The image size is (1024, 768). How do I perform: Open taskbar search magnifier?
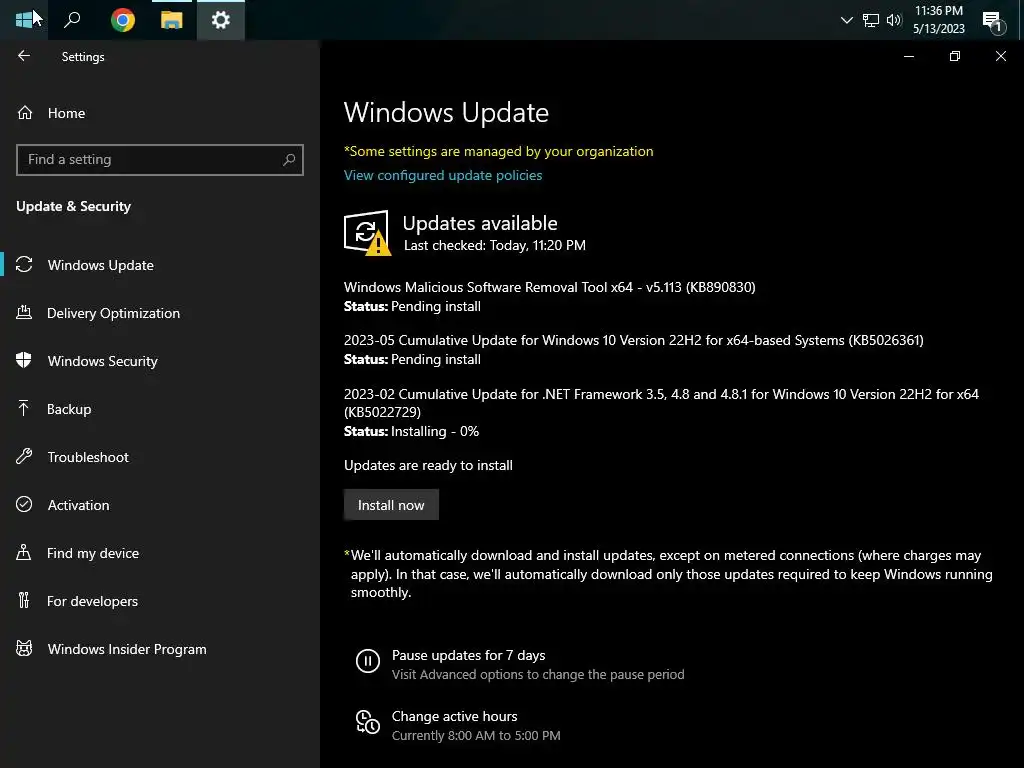click(x=72, y=20)
